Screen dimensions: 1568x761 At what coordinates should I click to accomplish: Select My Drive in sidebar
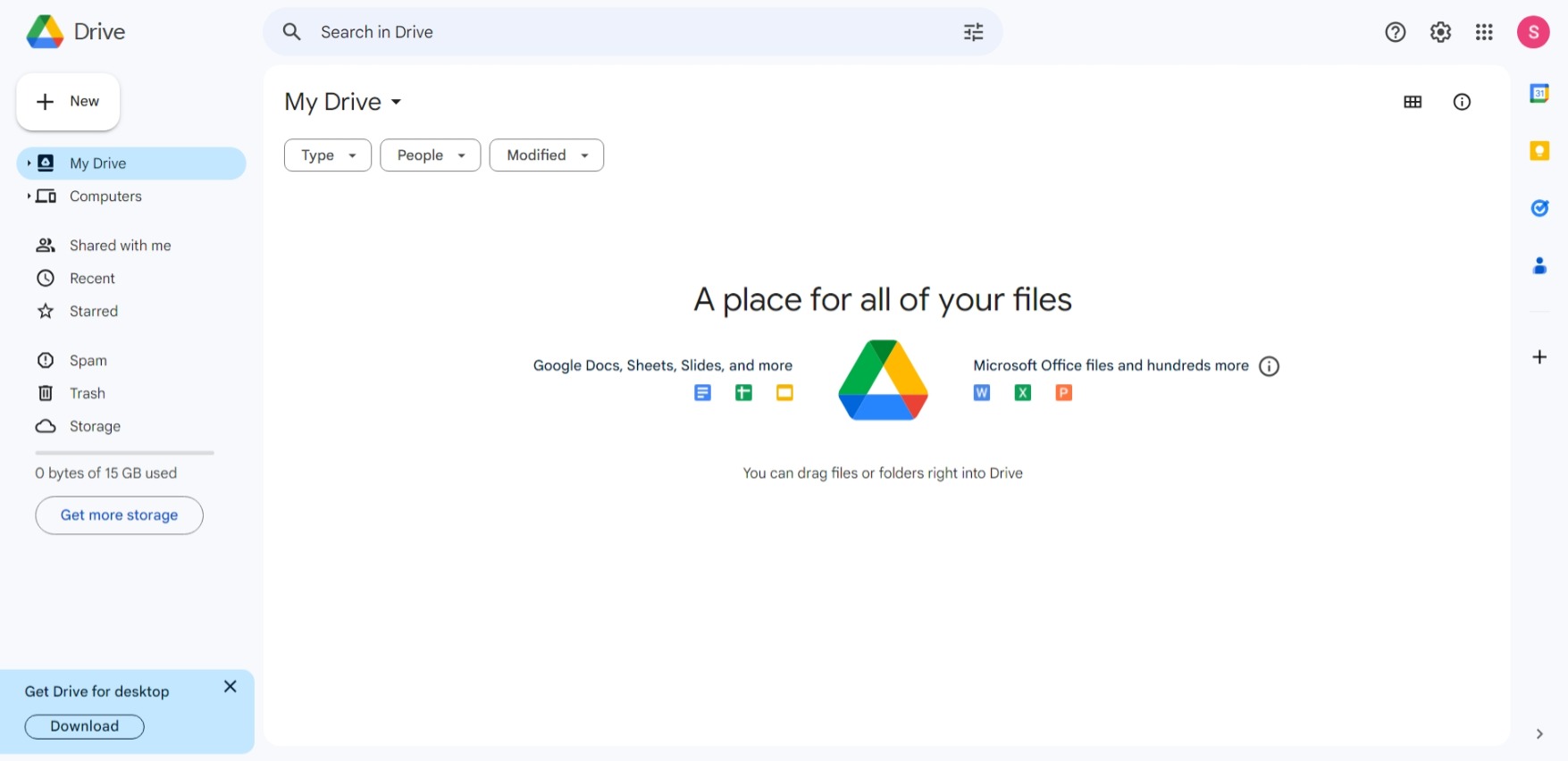coord(131,163)
